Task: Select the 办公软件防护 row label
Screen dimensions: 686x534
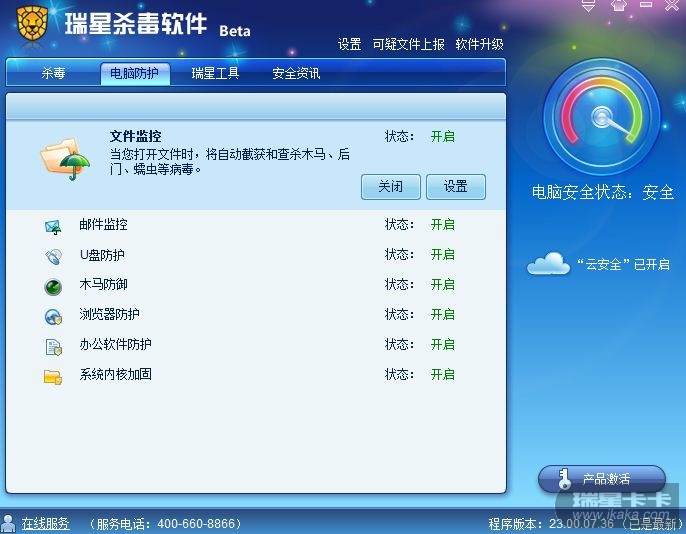Action: point(116,344)
